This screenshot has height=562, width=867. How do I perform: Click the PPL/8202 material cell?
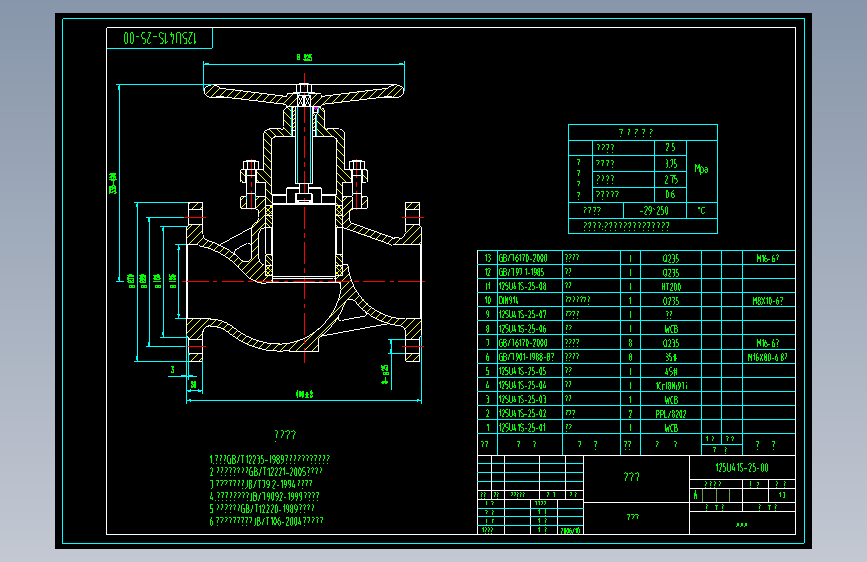click(x=671, y=413)
